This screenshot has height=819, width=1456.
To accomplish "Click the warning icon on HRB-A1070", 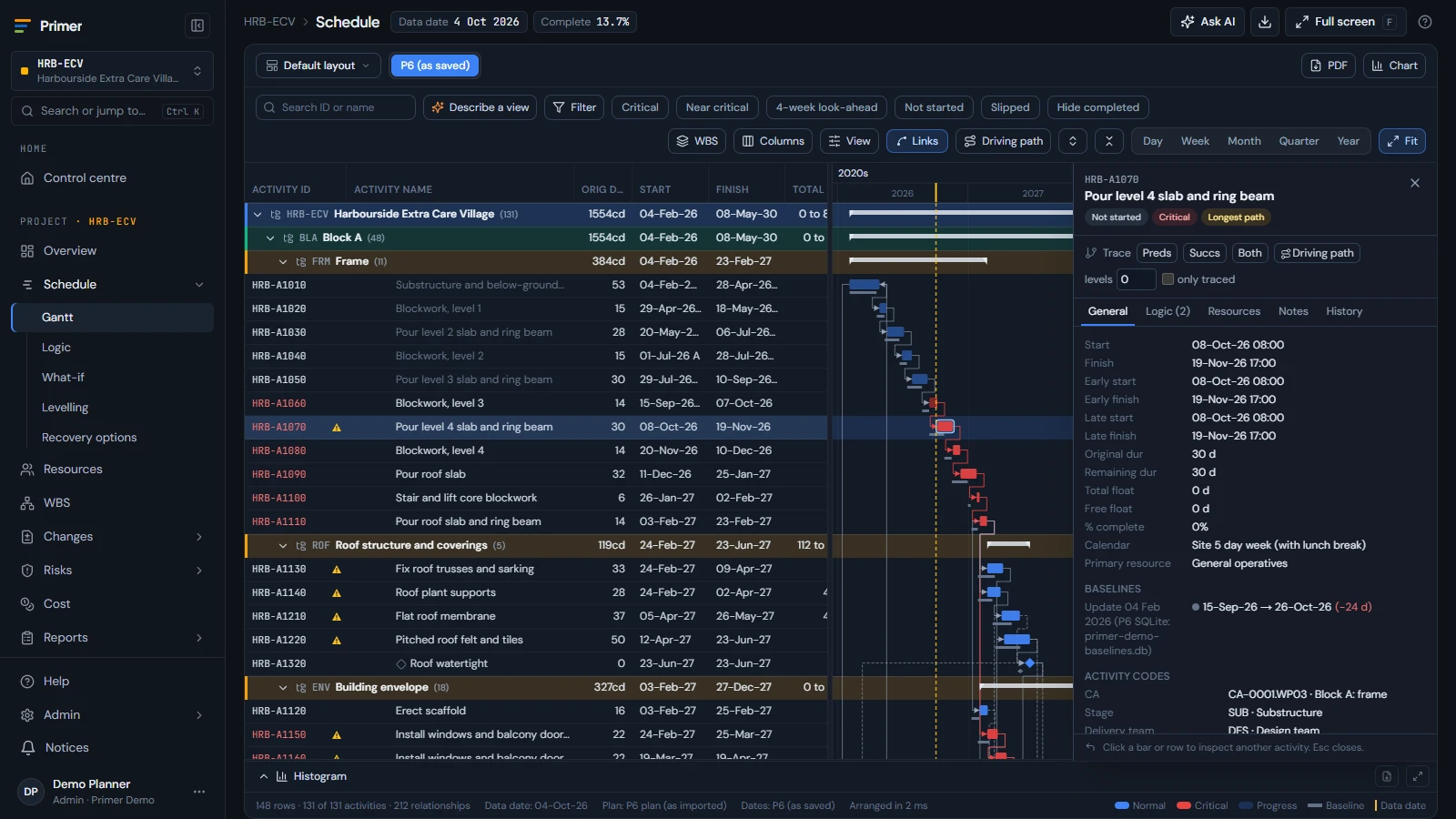I will 337,427.
